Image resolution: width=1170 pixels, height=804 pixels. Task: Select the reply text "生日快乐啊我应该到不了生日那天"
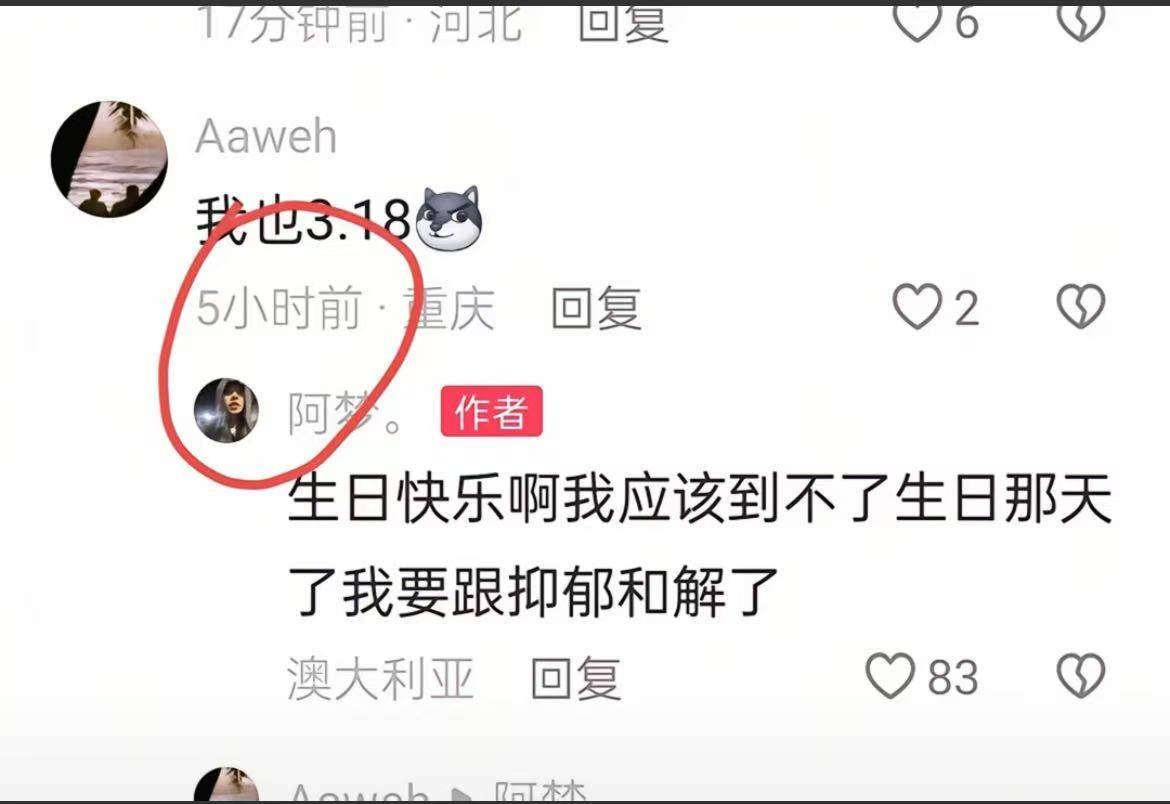click(x=700, y=498)
